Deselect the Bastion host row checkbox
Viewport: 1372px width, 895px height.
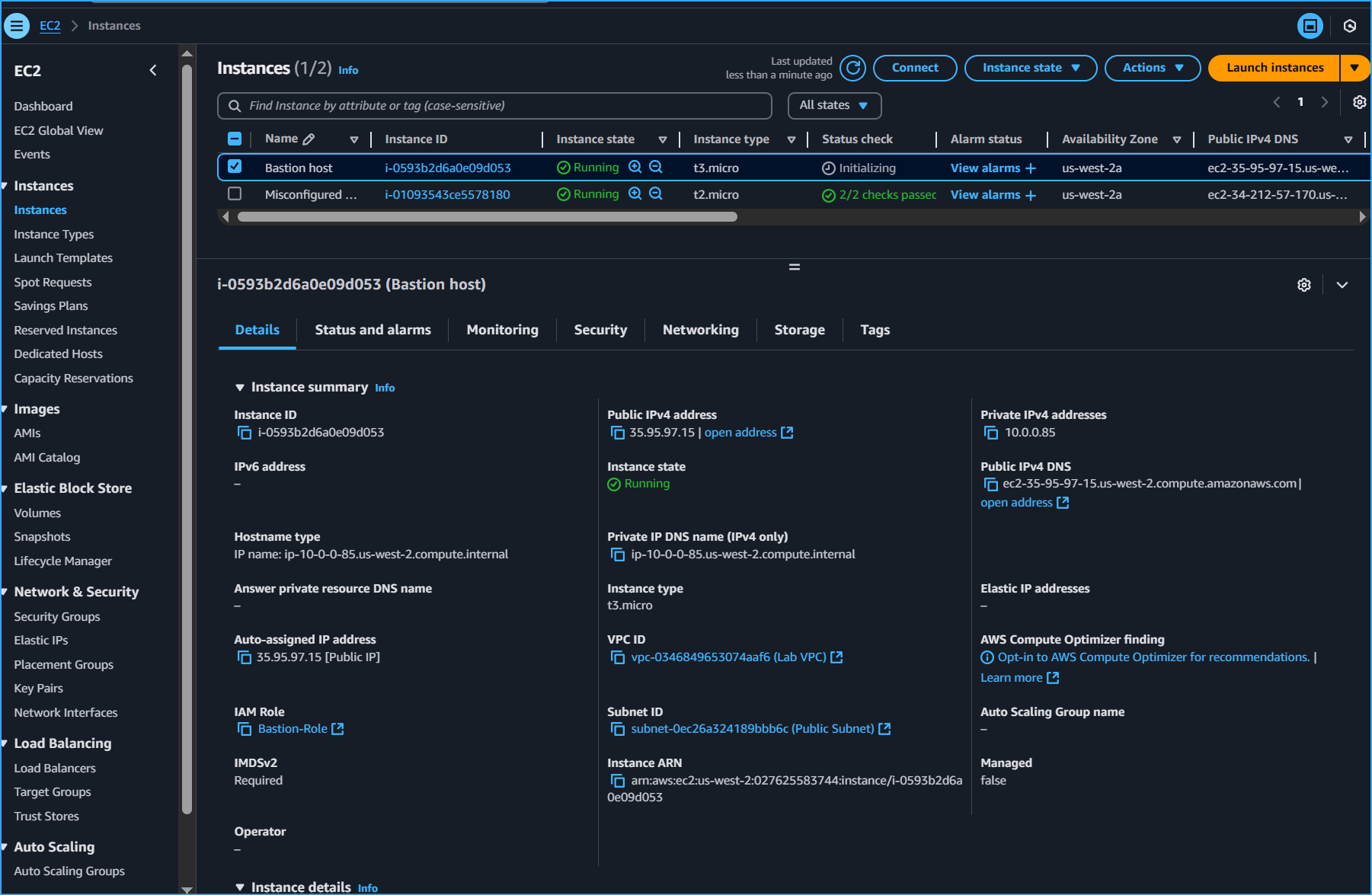coord(235,167)
